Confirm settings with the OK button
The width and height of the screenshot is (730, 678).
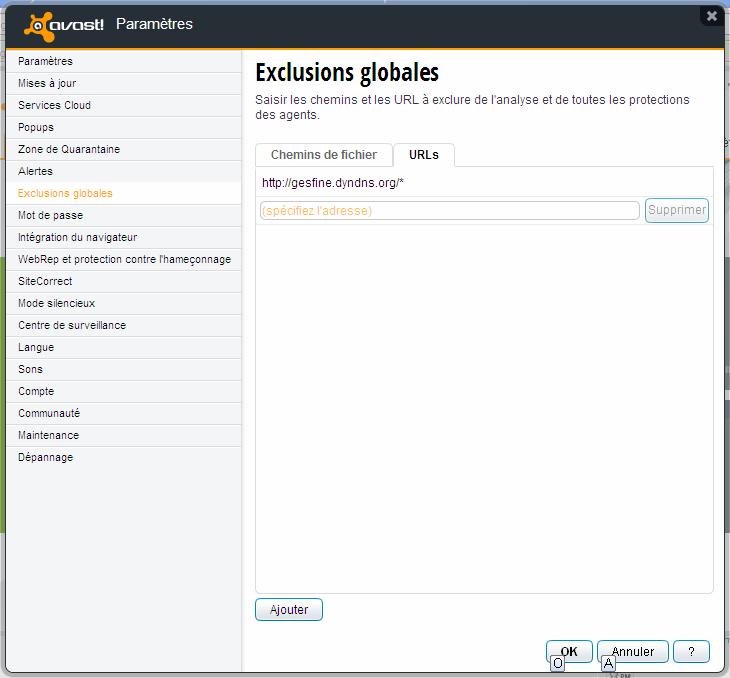[569, 651]
